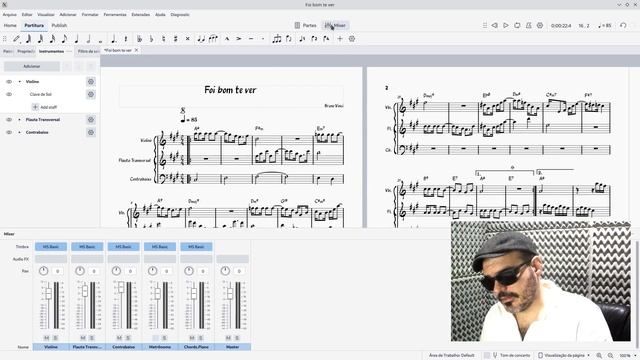Open tuplet tool

[277, 39]
